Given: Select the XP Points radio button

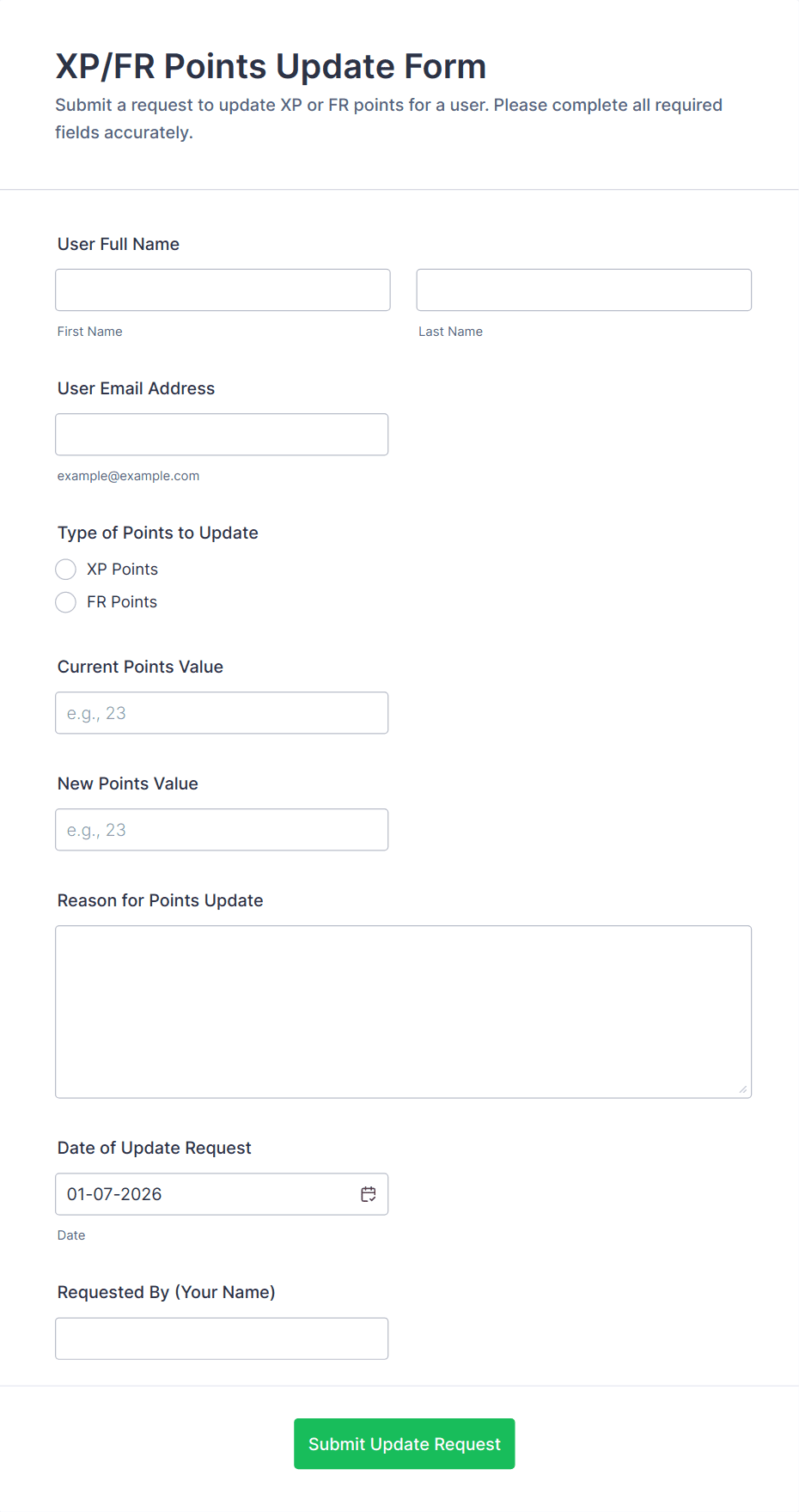Looking at the screenshot, I should (x=65, y=570).
